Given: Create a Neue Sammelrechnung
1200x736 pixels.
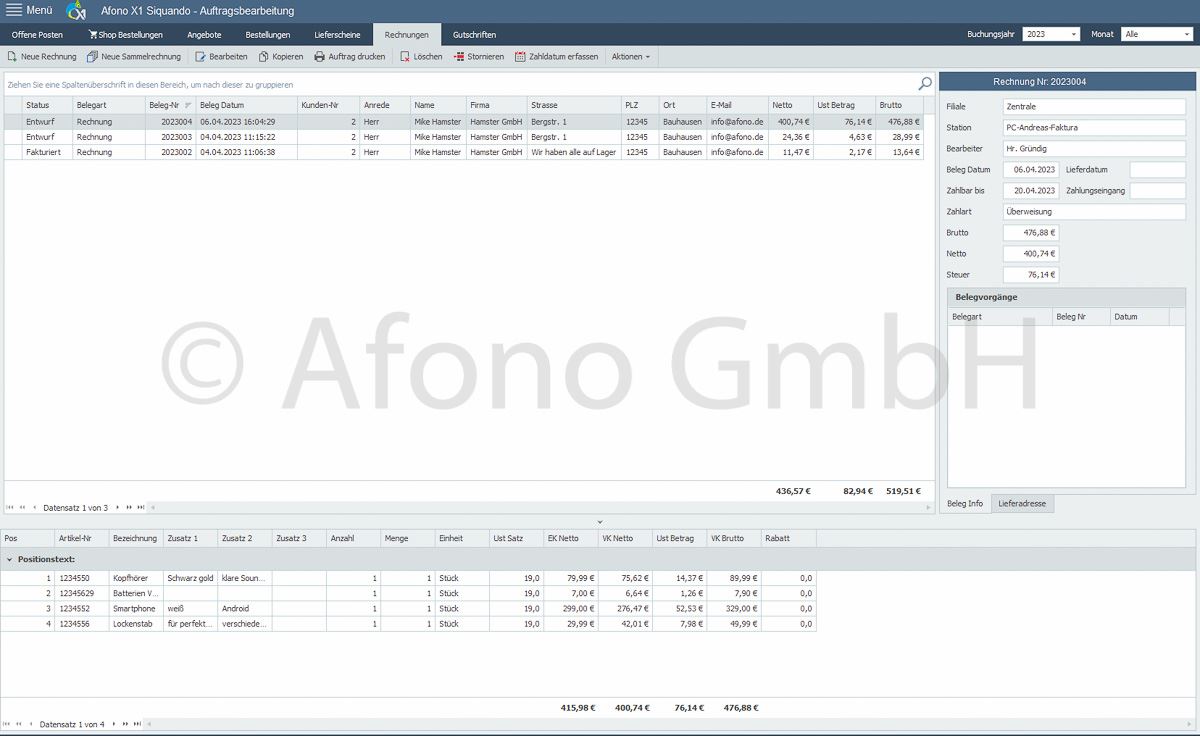Looking at the screenshot, I should pyautogui.click(x=134, y=57).
